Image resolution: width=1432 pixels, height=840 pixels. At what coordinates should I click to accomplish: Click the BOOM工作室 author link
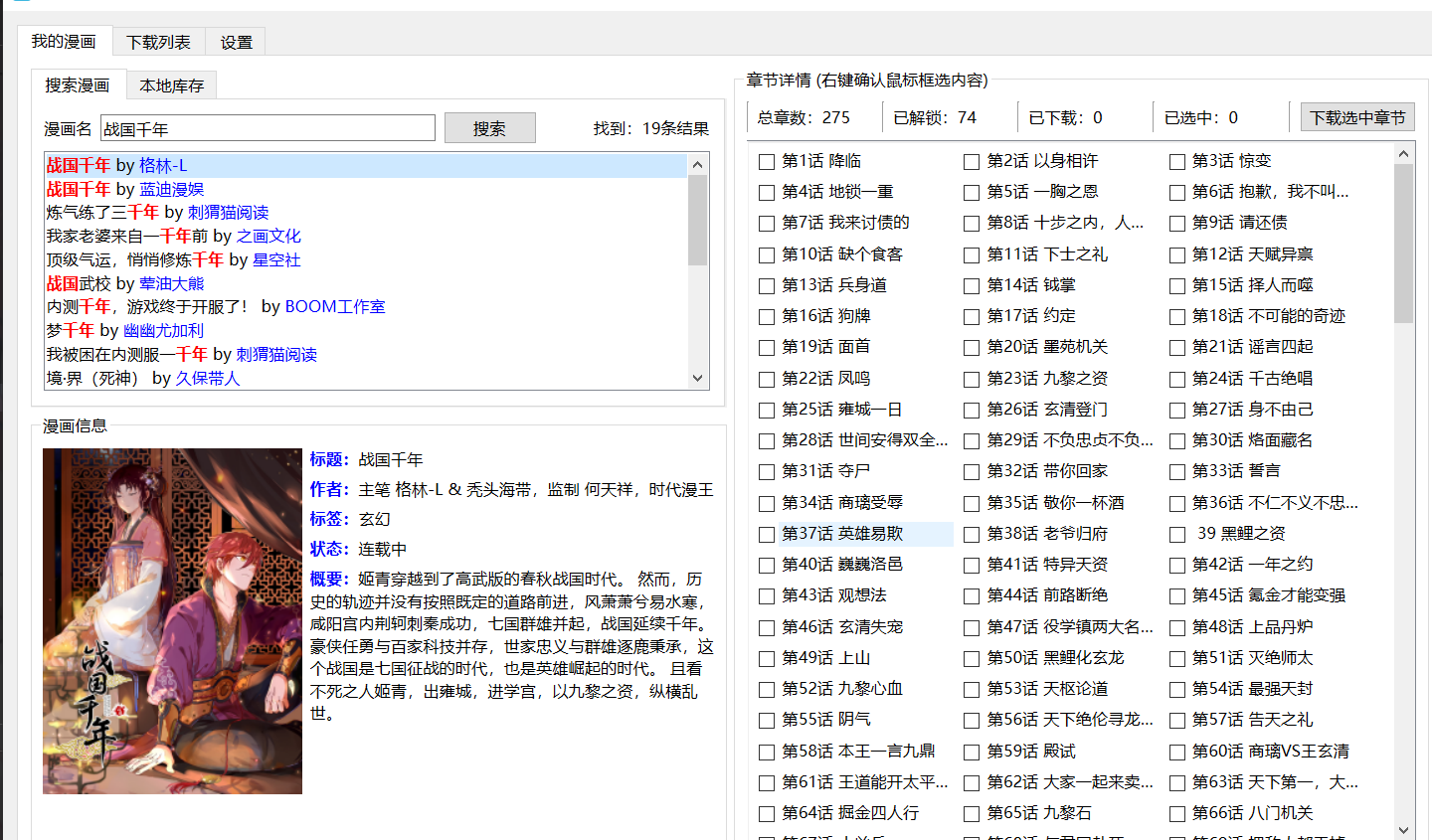334,307
